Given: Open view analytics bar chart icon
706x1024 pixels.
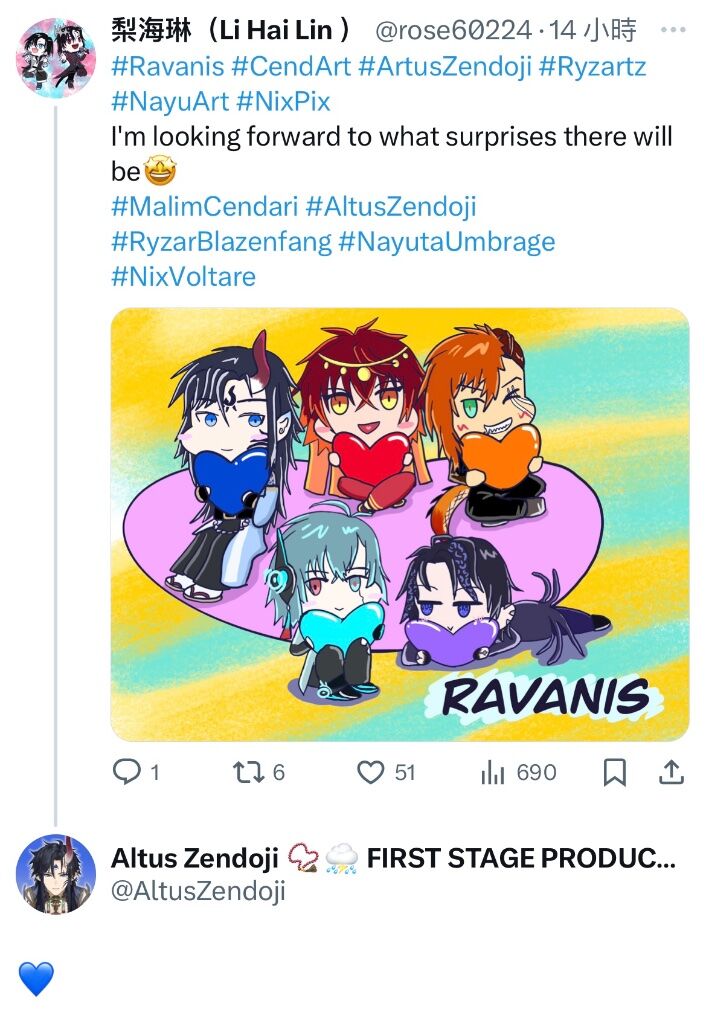Looking at the screenshot, I should (492, 773).
